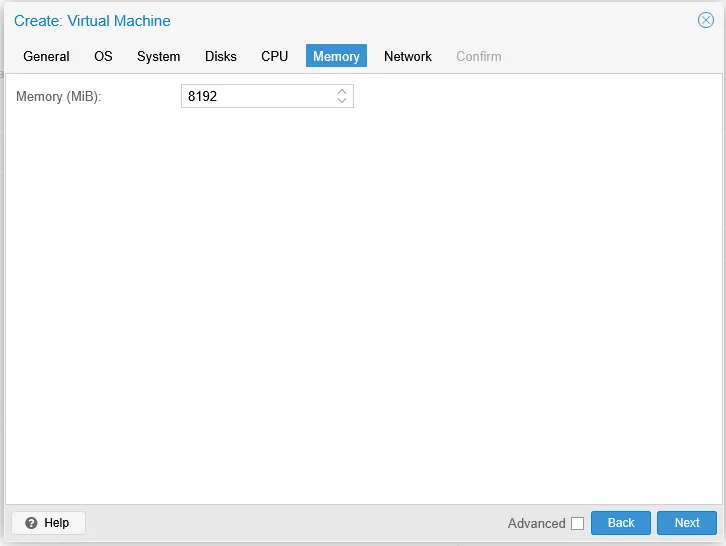Open the OS tab
This screenshot has width=726, height=546.
(103, 56)
